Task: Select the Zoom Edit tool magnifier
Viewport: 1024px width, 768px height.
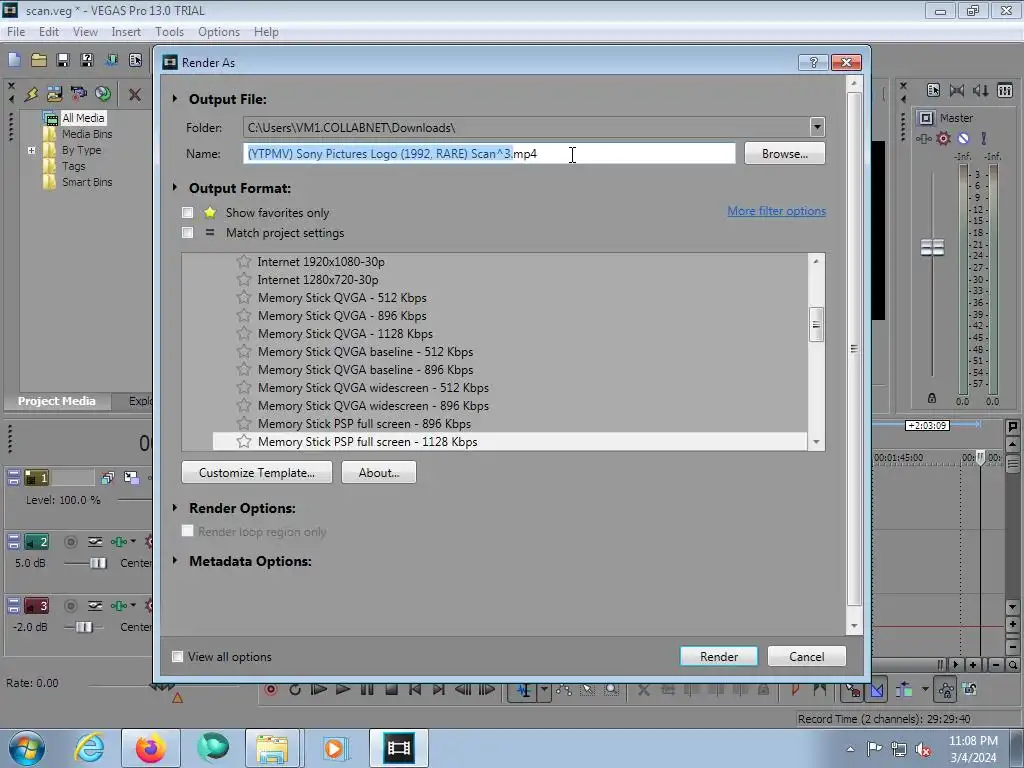Action: (x=611, y=690)
